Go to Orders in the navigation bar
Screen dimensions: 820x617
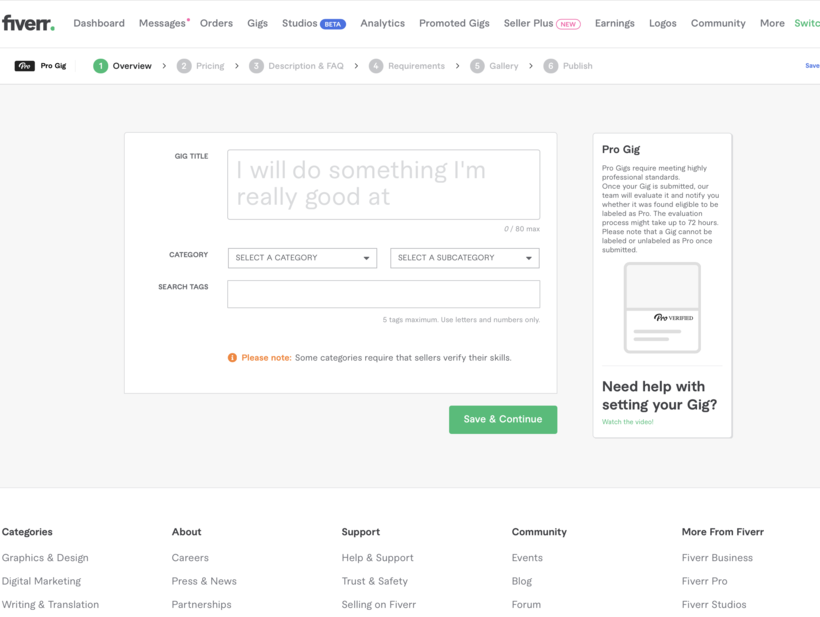coord(216,24)
